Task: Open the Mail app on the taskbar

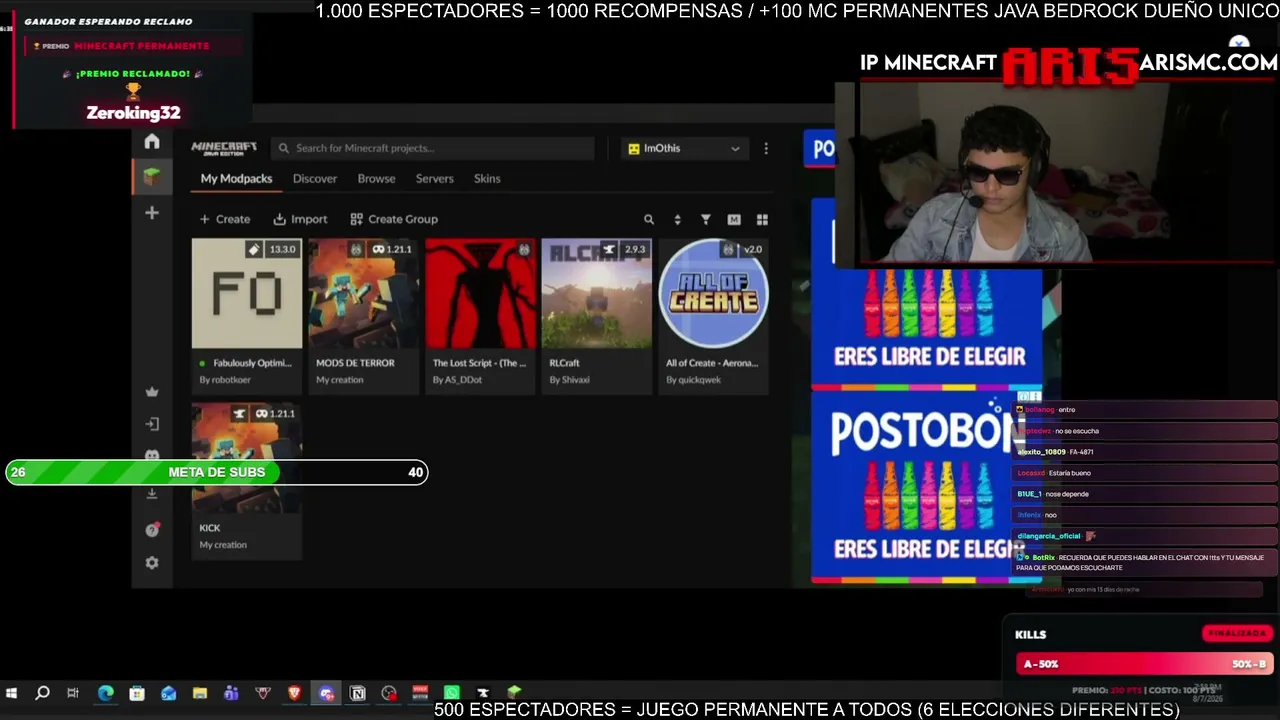Action: tap(168, 693)
